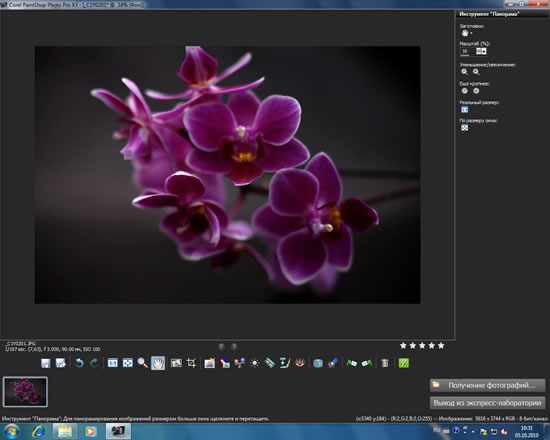Open the brightness sun icon tool
Image resolution: width=550 pixels, height=440 pixels.
(x=255, y=363)
